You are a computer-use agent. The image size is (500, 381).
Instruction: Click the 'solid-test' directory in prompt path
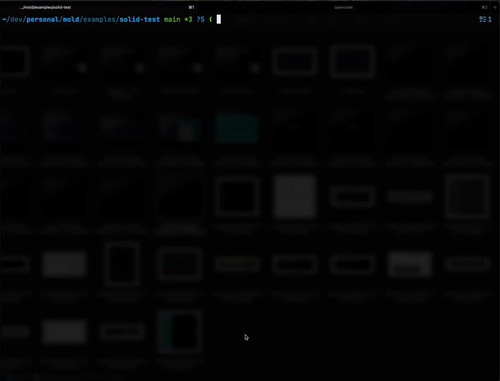(140, 19)
